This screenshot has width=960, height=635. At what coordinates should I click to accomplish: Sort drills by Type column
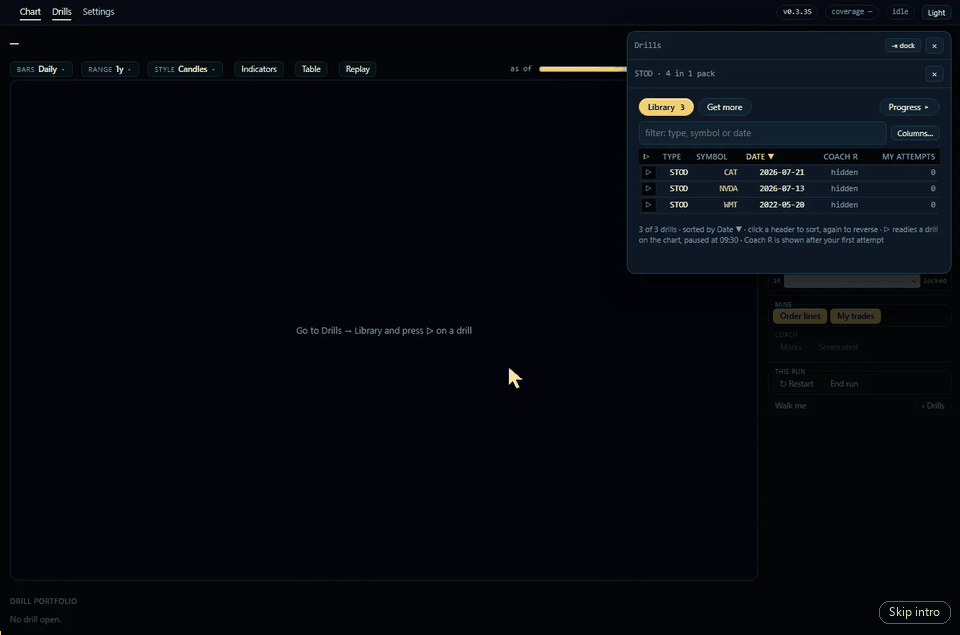[x=672, y=157]
